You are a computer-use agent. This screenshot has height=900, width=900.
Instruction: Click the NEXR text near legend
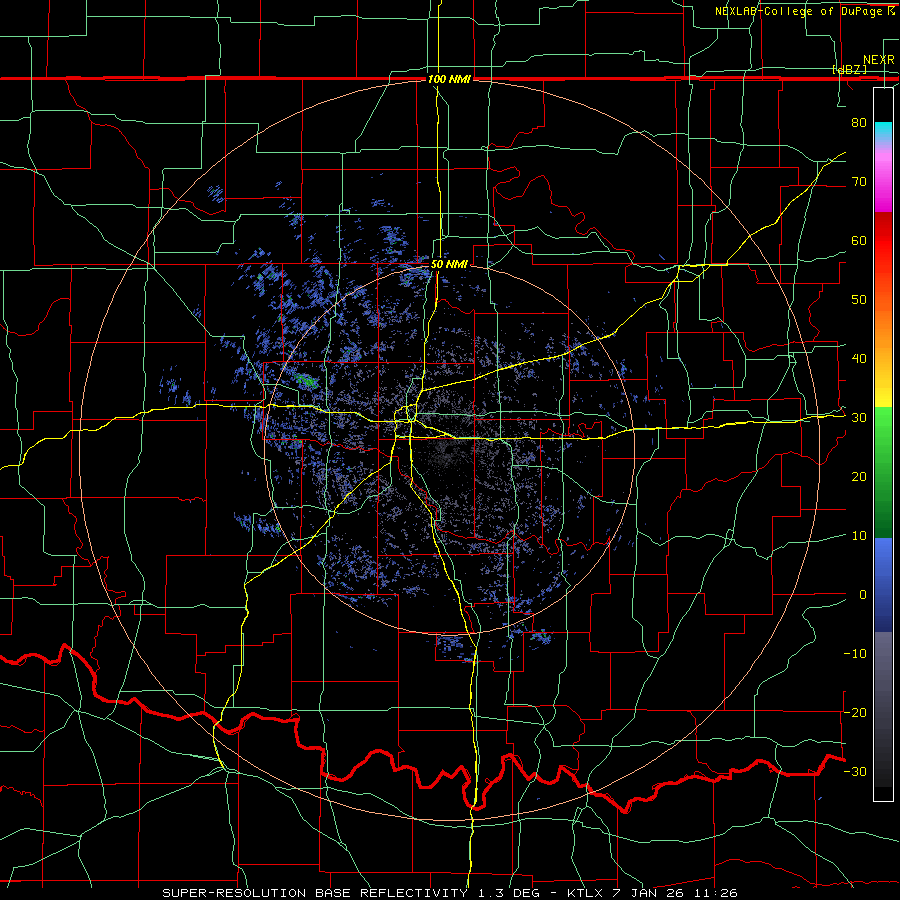(879, 60)
